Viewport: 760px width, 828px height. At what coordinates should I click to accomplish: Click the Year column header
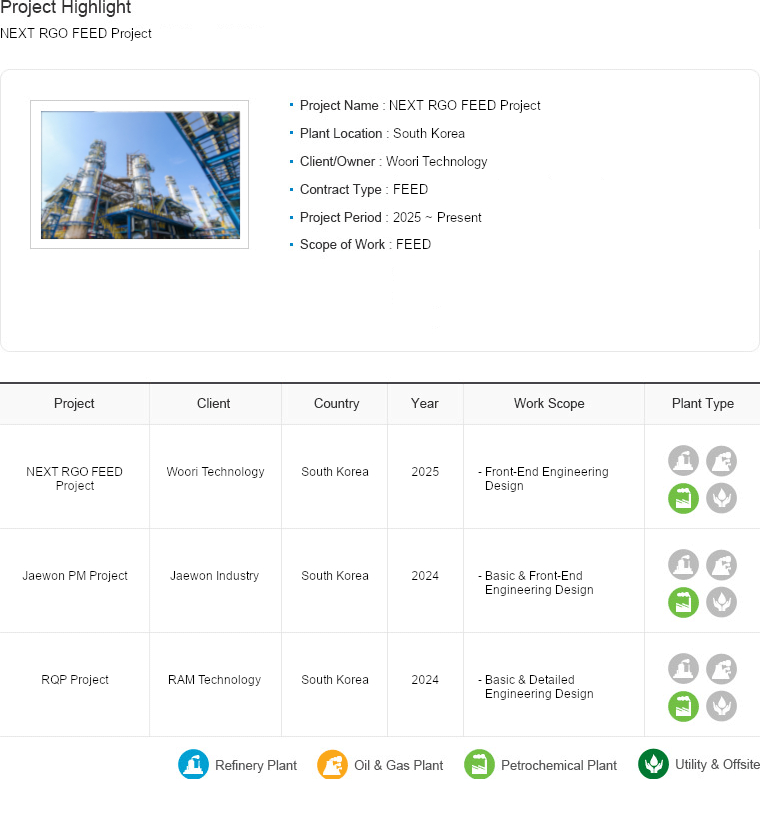425,404
